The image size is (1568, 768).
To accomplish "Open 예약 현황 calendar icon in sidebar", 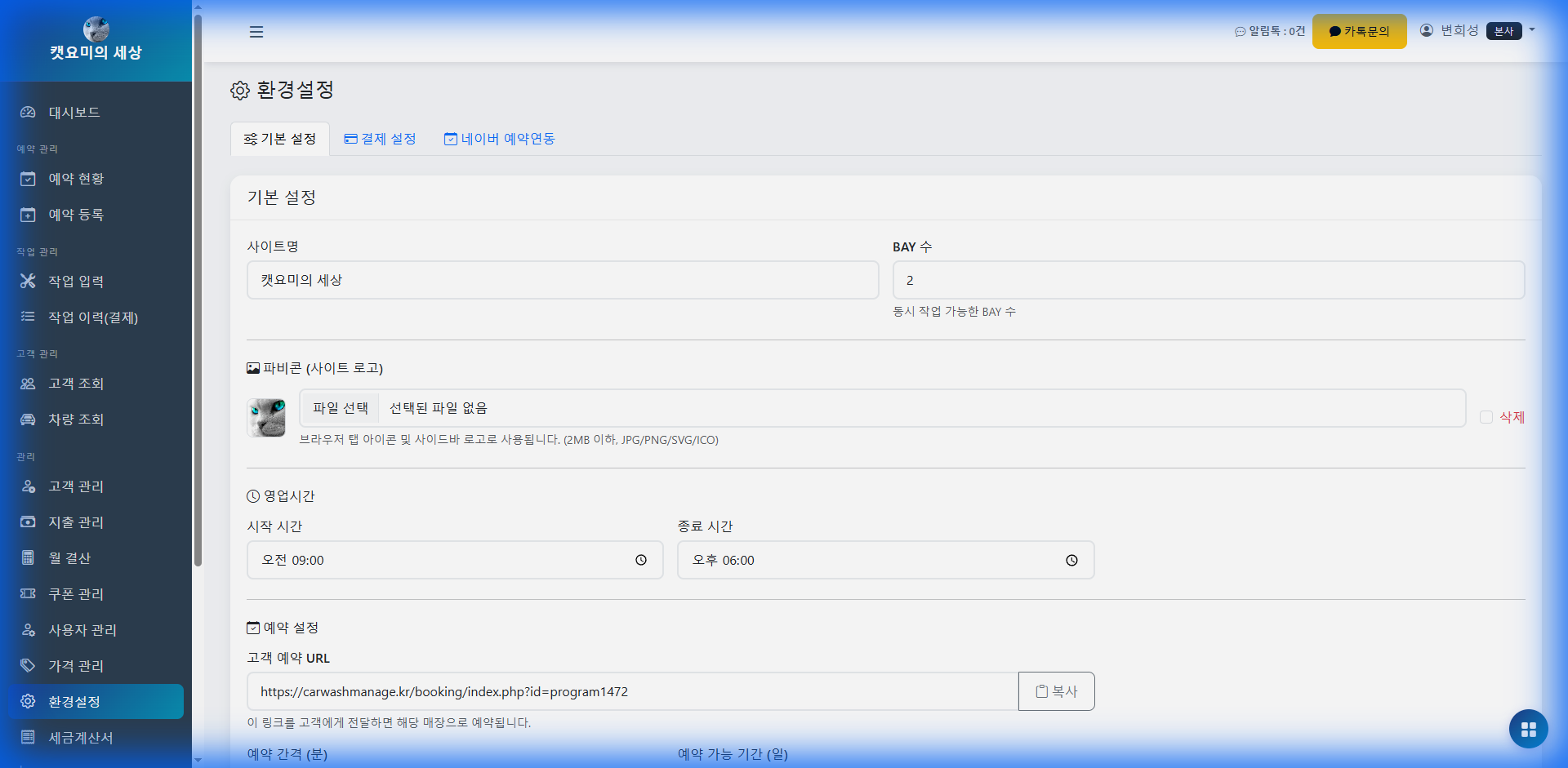I will point(28,179).
